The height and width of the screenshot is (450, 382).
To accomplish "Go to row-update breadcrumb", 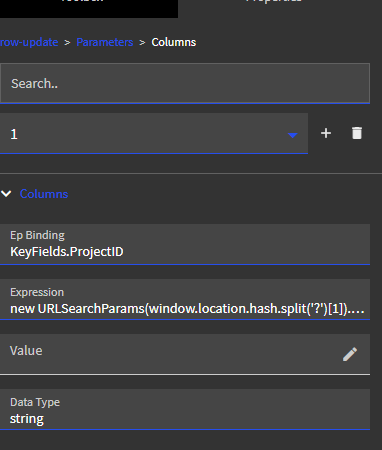I will point(29,42).
